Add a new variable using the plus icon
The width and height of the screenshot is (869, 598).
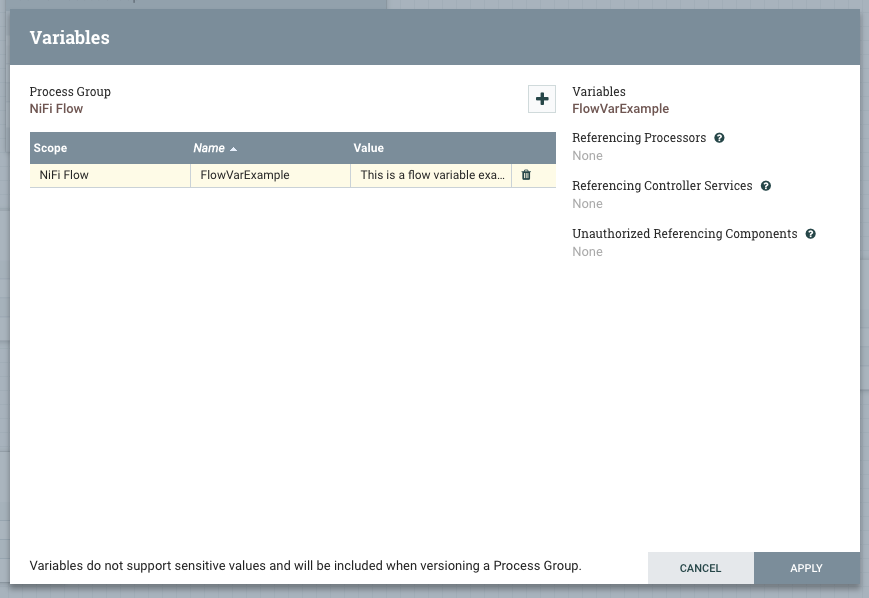541,99
